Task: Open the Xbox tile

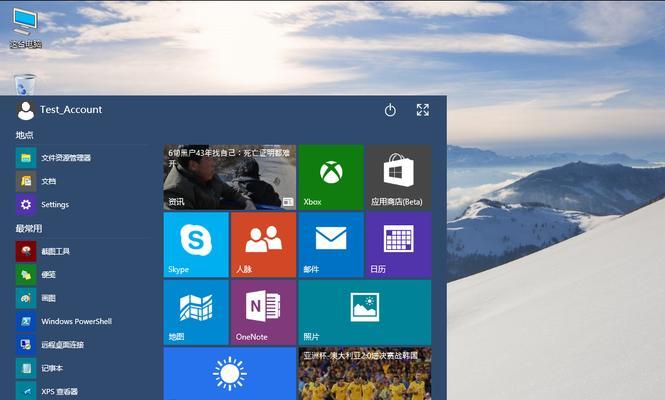Action: 331,177
